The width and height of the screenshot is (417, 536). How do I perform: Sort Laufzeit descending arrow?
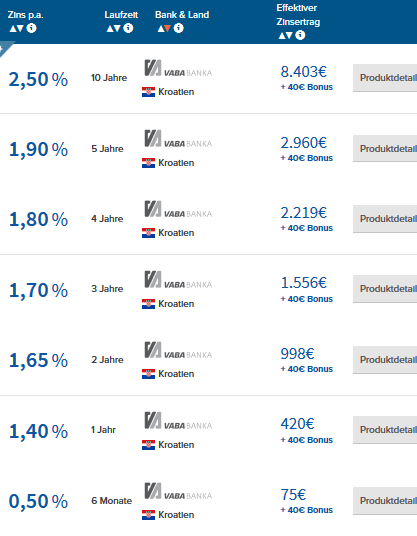[x=117, y=28]
